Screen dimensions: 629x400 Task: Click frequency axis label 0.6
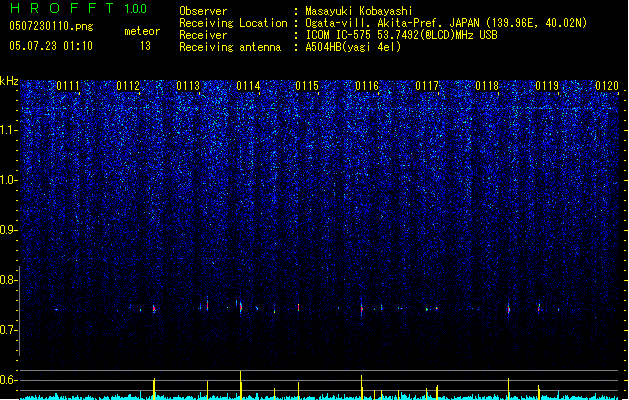click(9, 380)
